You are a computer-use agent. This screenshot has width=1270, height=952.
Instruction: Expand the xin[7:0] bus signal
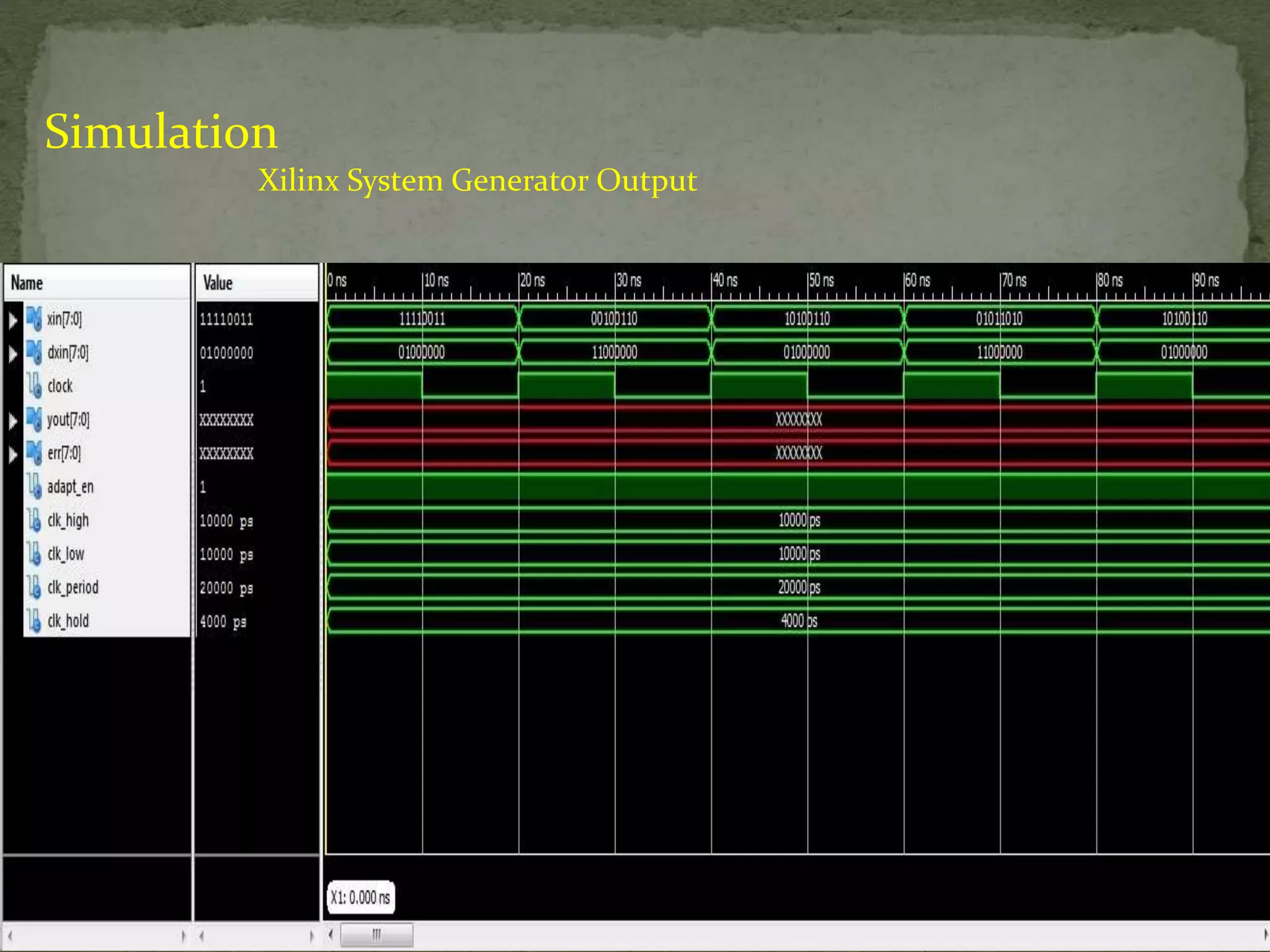[x=12, y=320]
